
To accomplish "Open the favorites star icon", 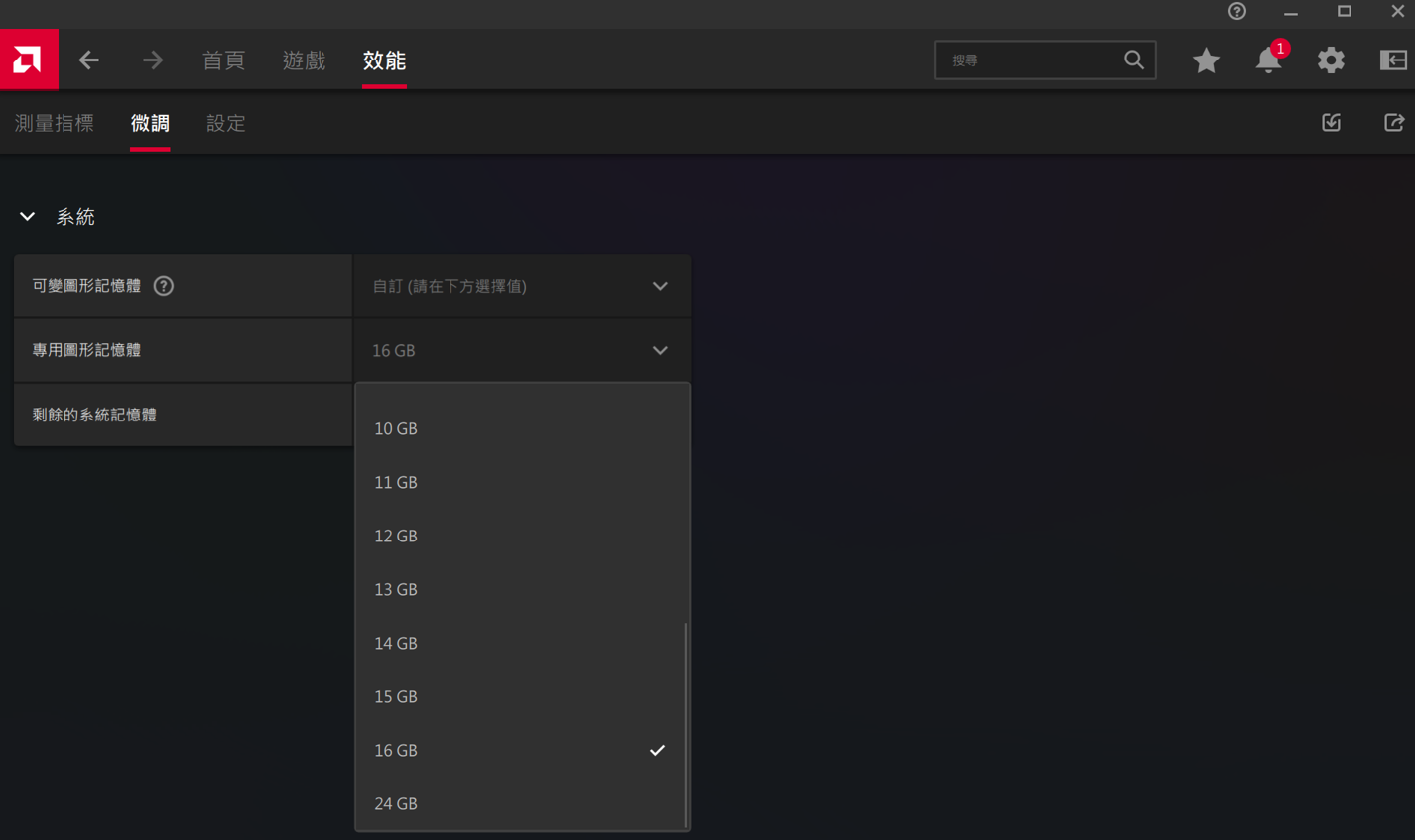I will pyautogui.click(x=1206, y=60).
